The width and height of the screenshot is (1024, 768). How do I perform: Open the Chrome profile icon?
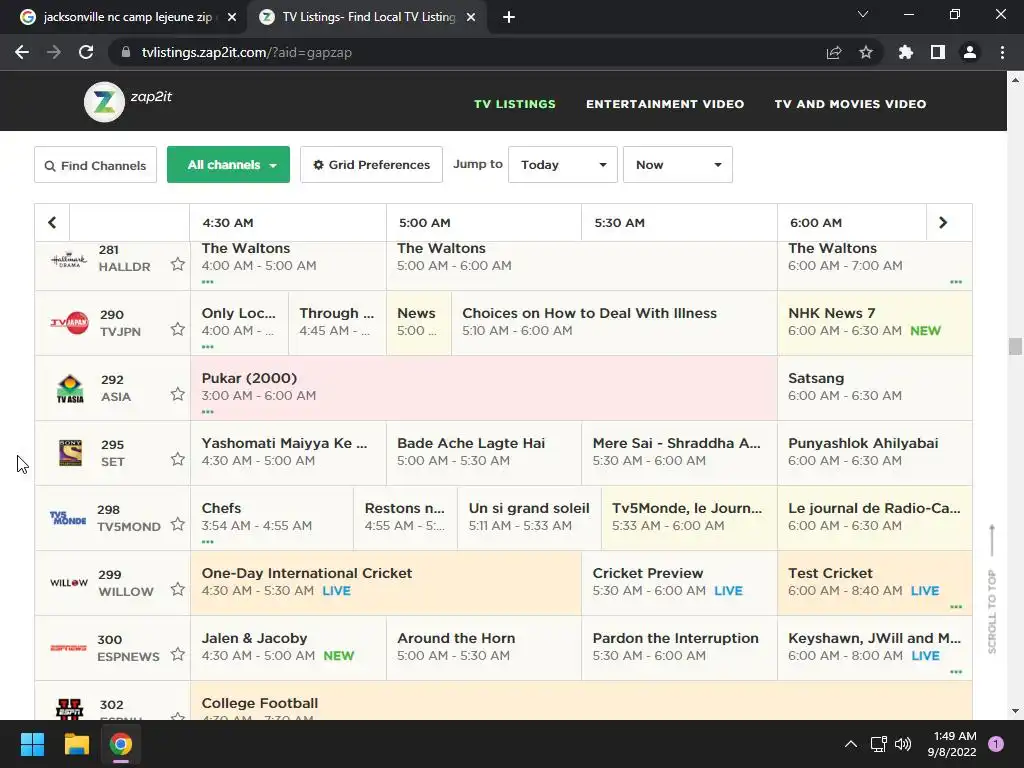coord(970,52)
